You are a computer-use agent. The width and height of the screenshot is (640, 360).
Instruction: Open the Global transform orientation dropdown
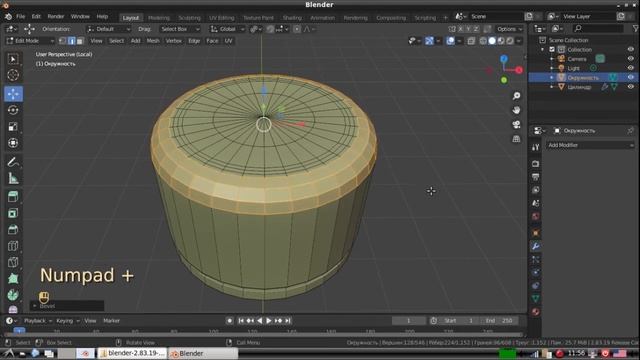click(227, 29)
